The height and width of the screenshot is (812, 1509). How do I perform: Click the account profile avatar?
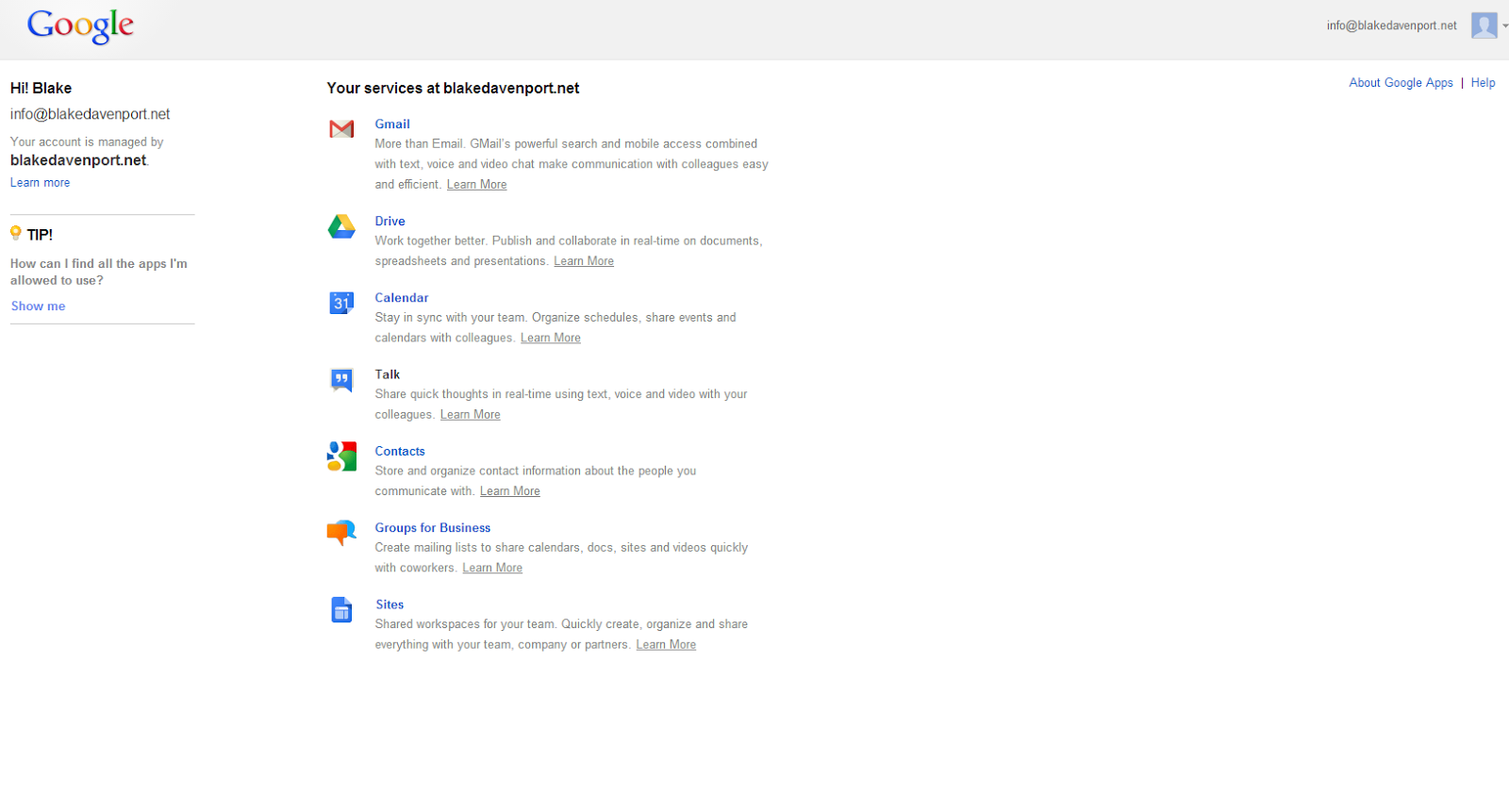coord(1484,25)
